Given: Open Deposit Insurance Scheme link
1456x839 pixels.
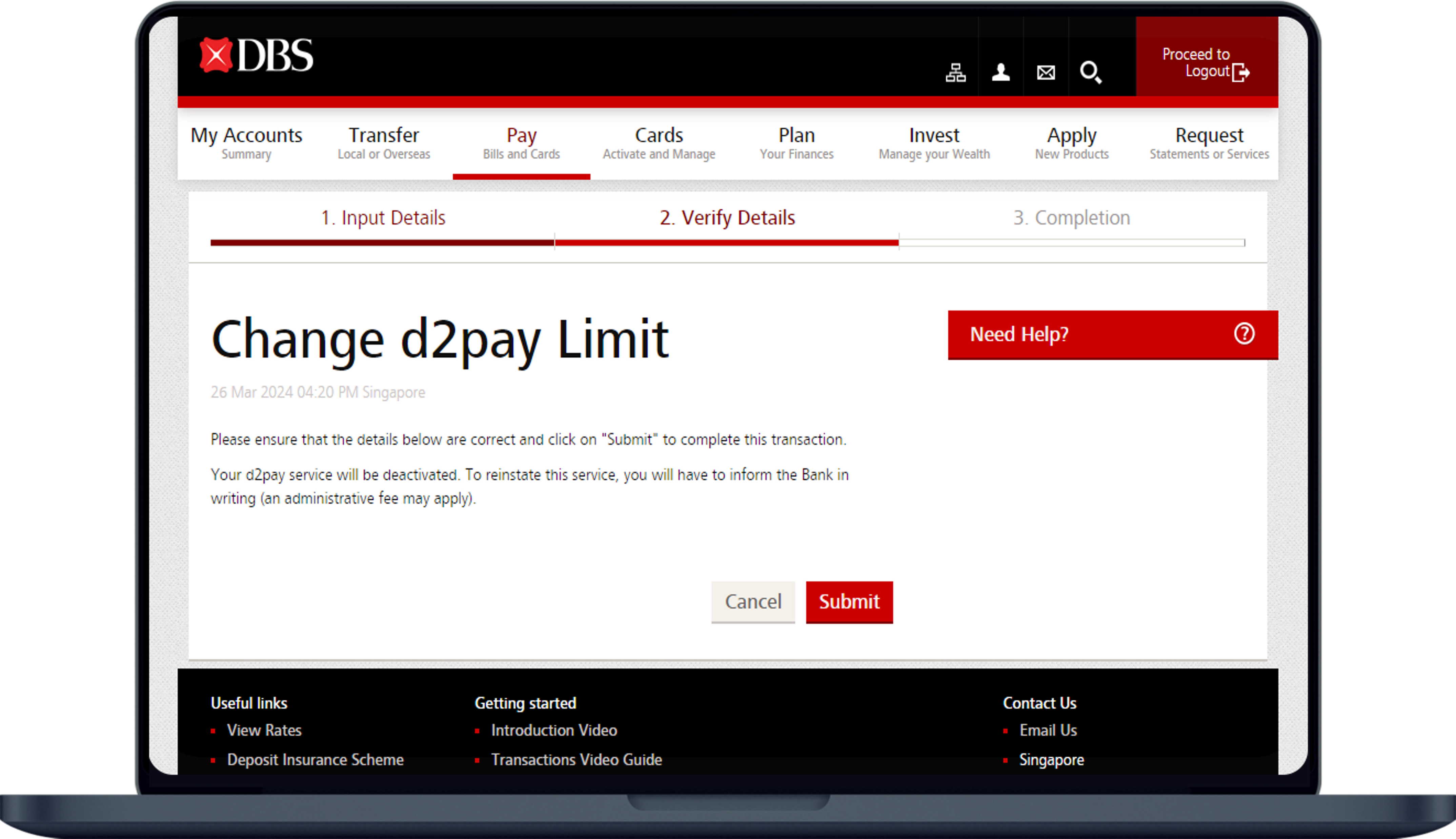Looking at the screenshot, I should pos(315,759).
